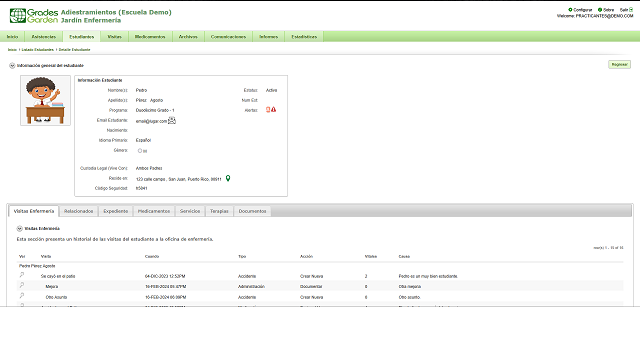640x360 pixels.
Task: Click the email envelope icon beside student email
Action: tap(172, 120)
